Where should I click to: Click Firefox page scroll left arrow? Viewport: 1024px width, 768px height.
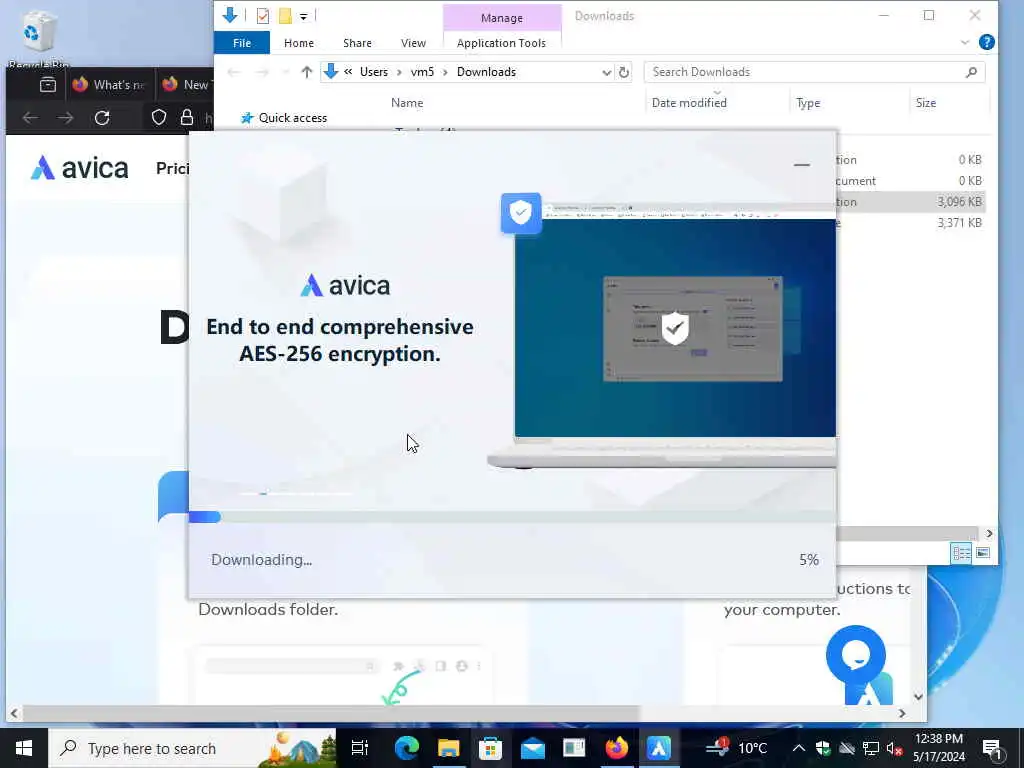(14, 713)
